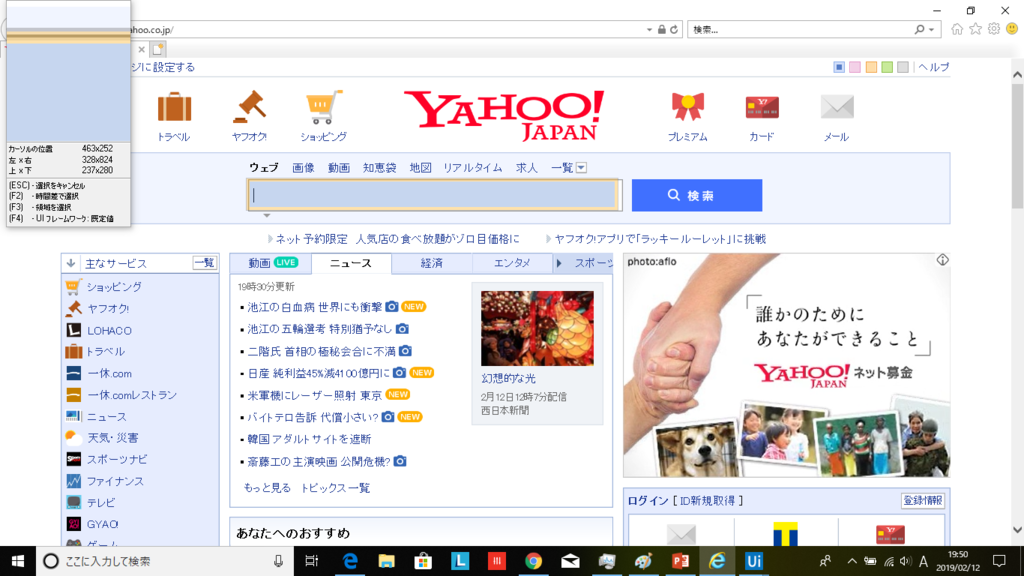The image size is (1024, 576).
Task: Open the Premium ribbon icon
Action: tap(688, 107)
